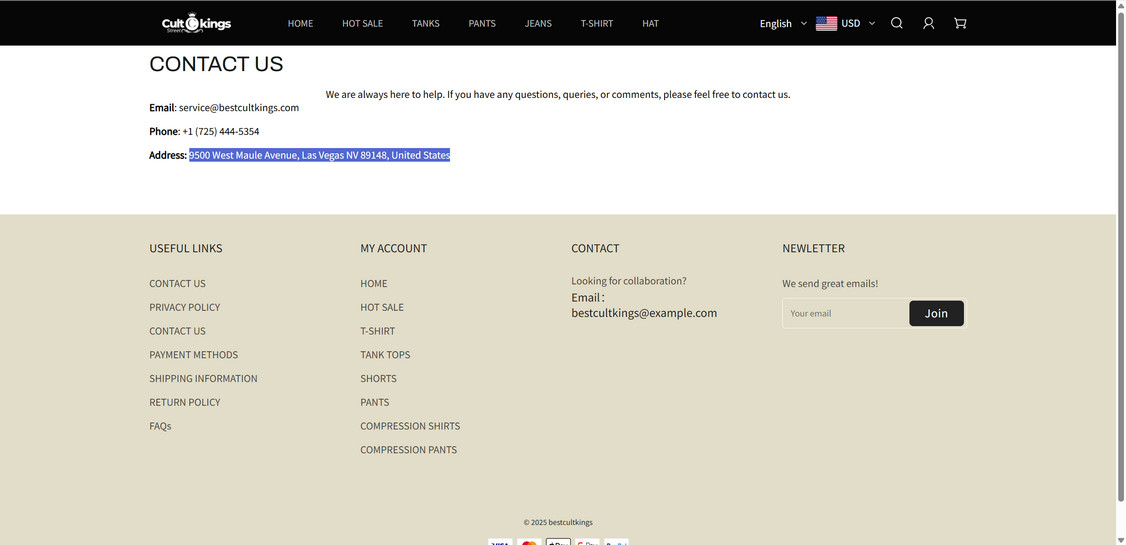Image resolution: width=1126 pixels, height=545 pixels.
Task: Open SHORTS footer link
Action: click(x=378, y=378)
